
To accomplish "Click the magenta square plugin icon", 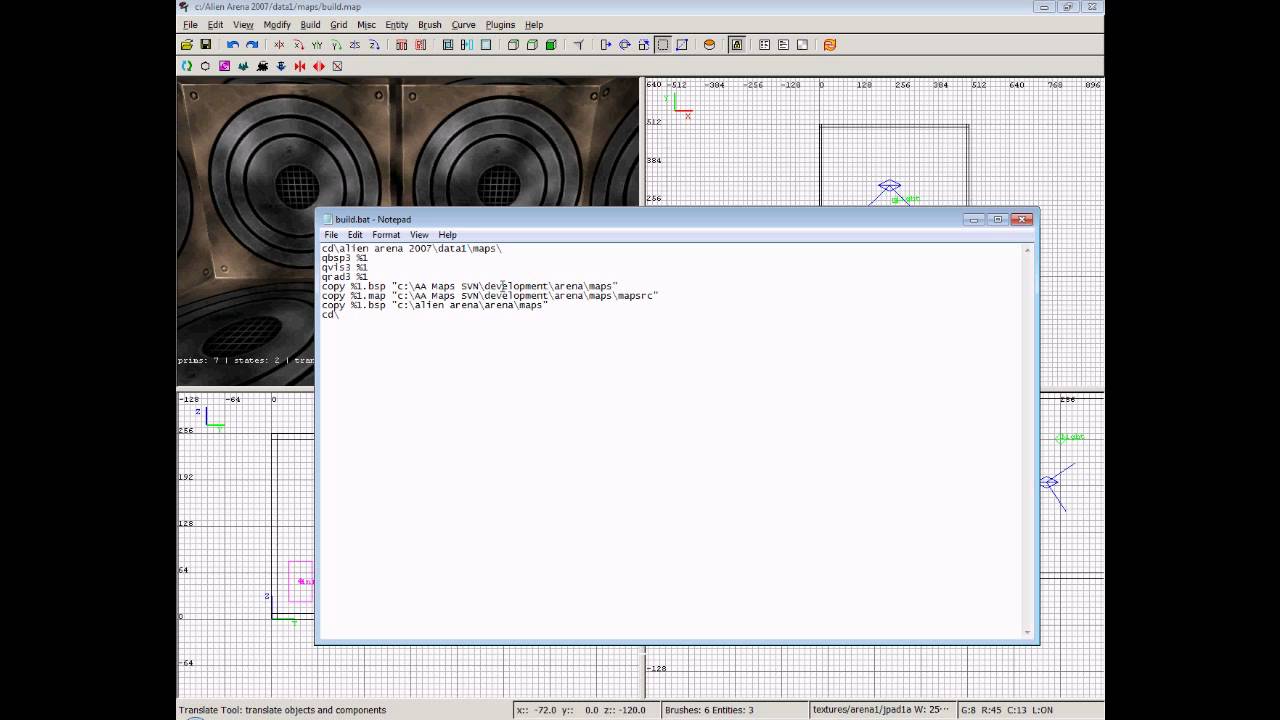I will [224, 66].
